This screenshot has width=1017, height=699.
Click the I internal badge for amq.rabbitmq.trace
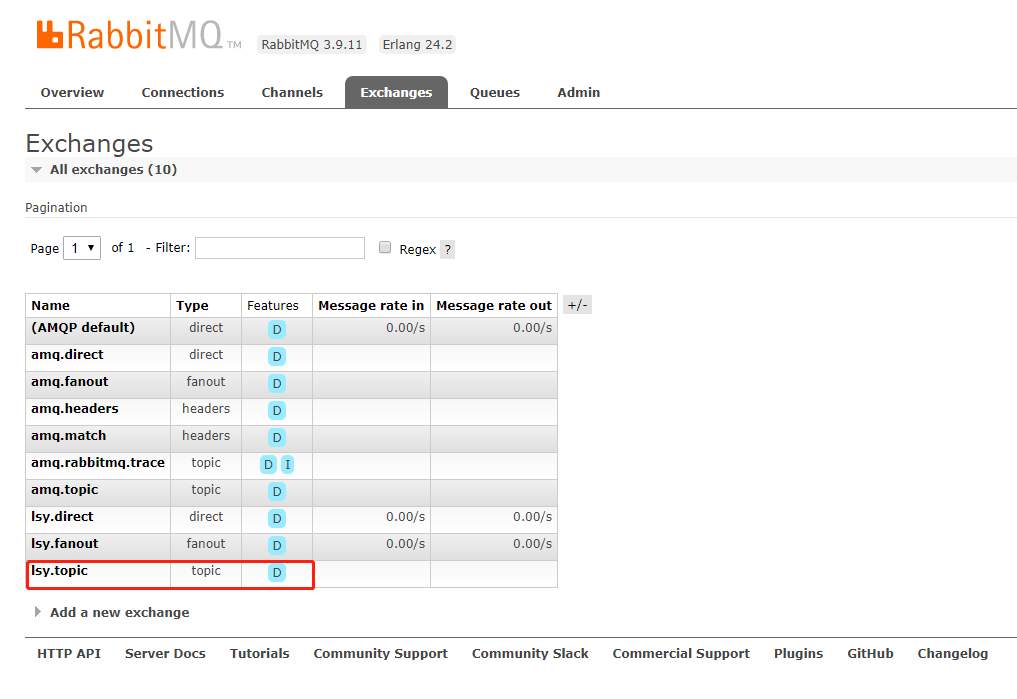coord(287,464)
